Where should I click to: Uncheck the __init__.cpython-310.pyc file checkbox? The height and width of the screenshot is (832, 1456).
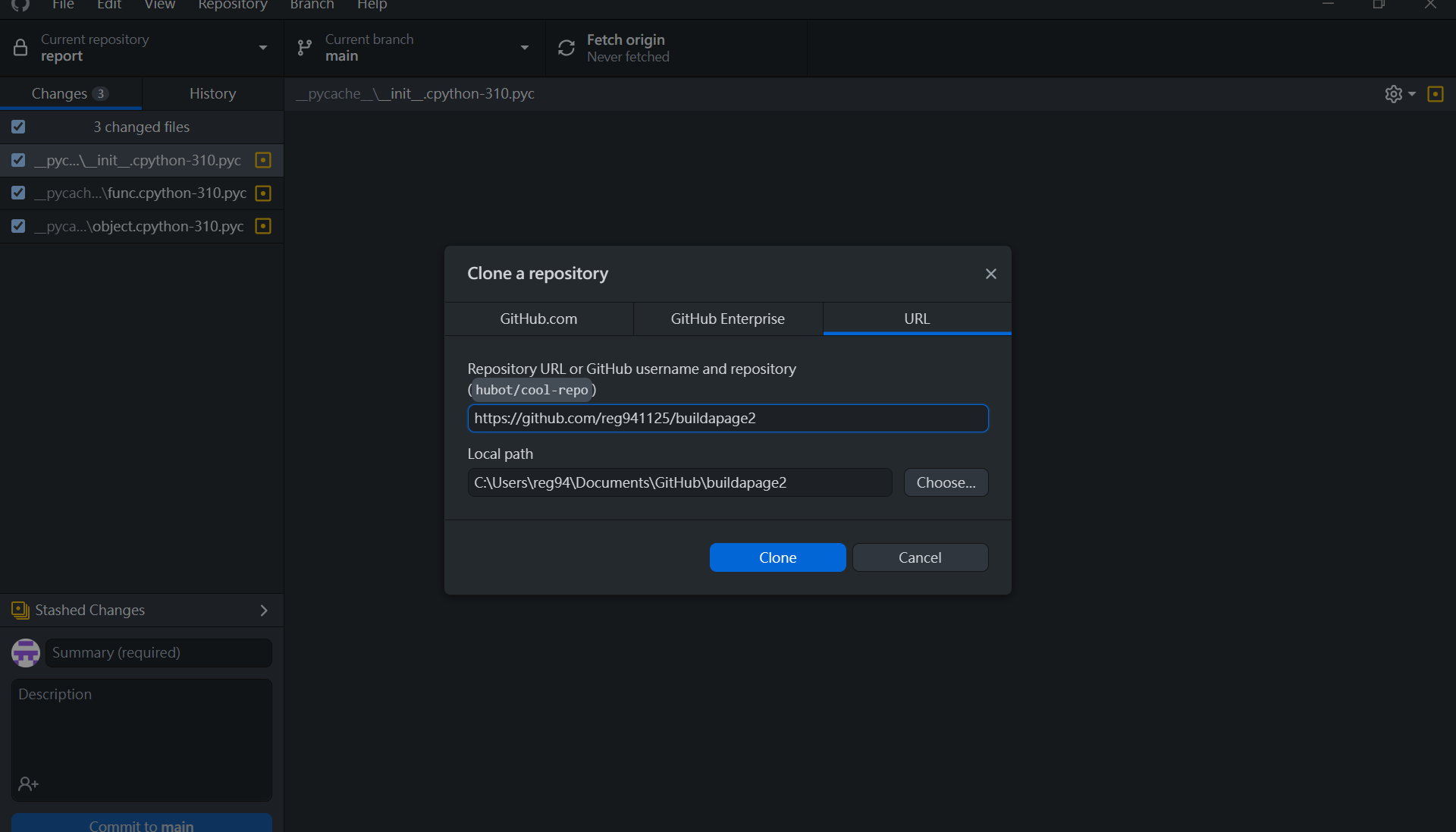[x=18, y=160]
